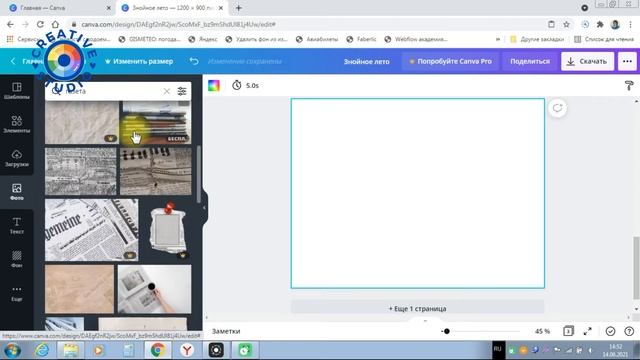Click the blank white canvas page

click(x=418, y=193)
